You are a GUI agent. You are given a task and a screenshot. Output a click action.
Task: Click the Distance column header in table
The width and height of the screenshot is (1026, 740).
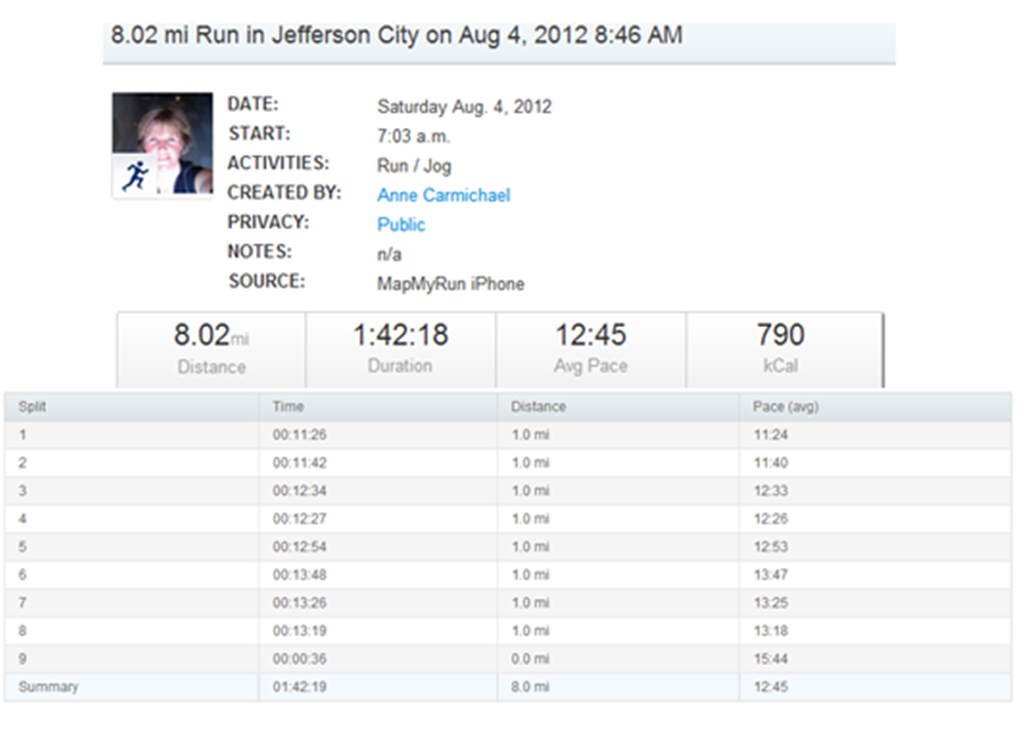(x=538, y=407)
